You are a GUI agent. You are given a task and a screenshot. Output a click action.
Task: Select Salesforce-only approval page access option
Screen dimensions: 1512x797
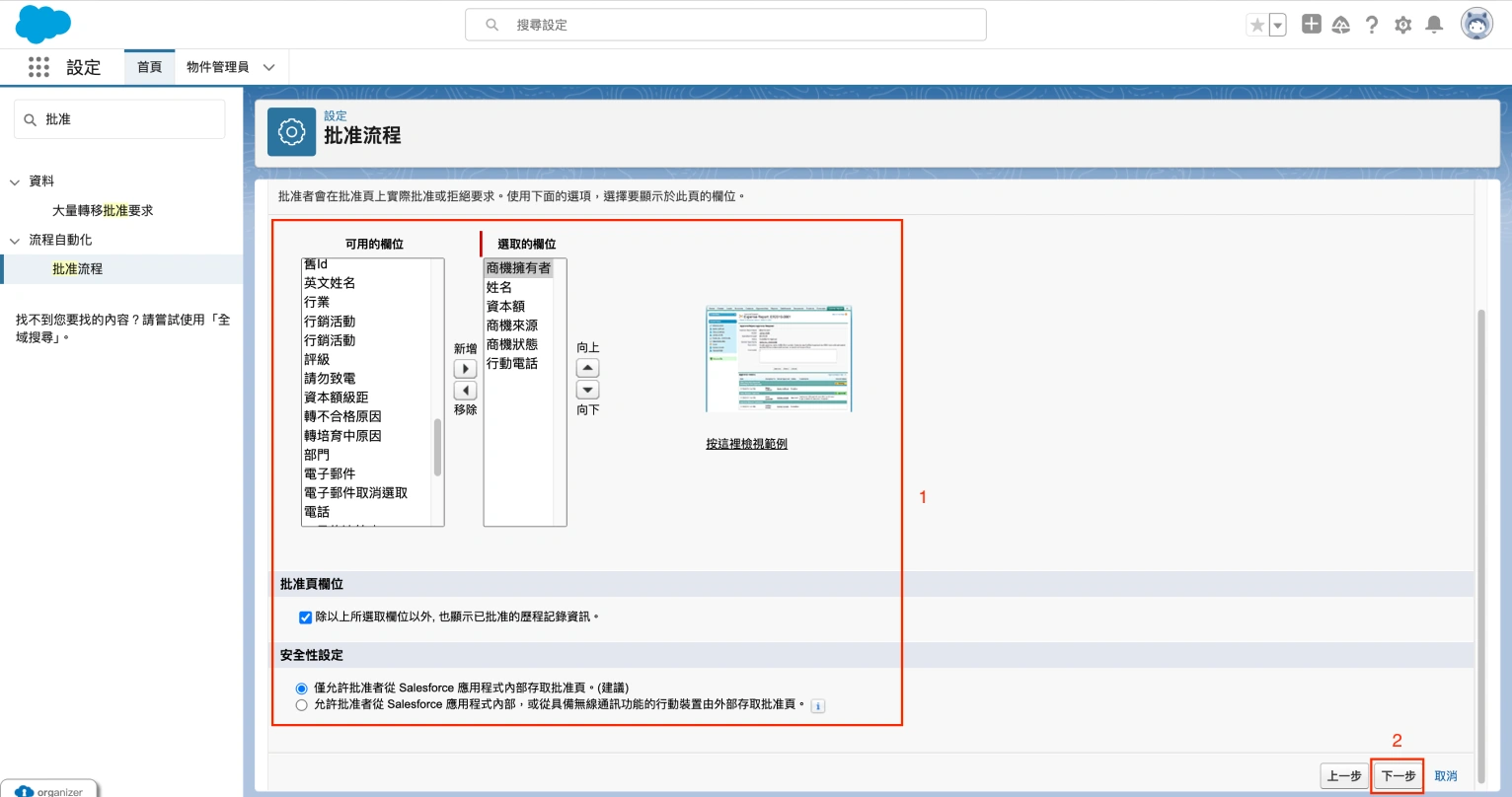pos(302,688)
